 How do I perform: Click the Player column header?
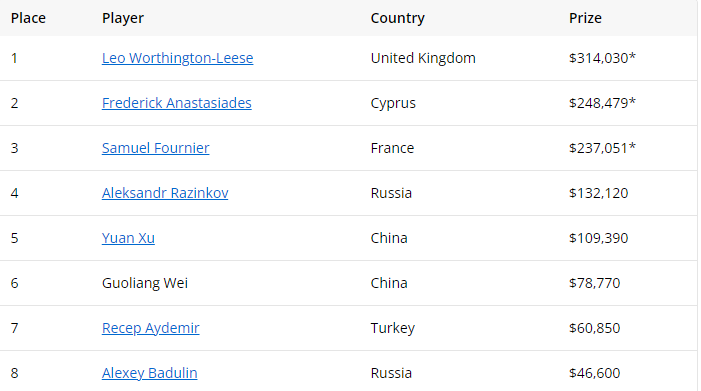(x=123, y=18)
